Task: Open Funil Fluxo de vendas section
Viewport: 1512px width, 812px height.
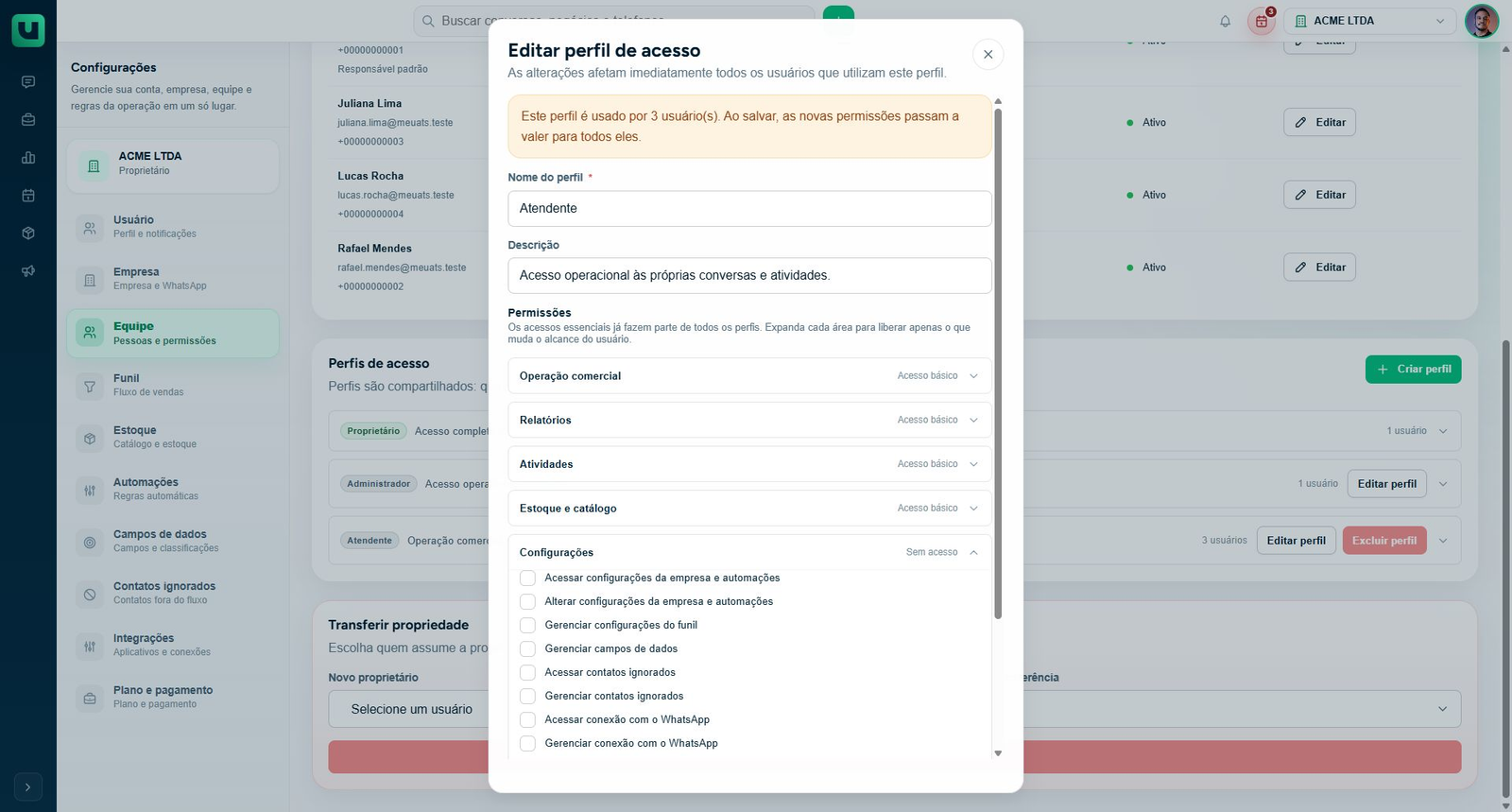Action: 173,385
